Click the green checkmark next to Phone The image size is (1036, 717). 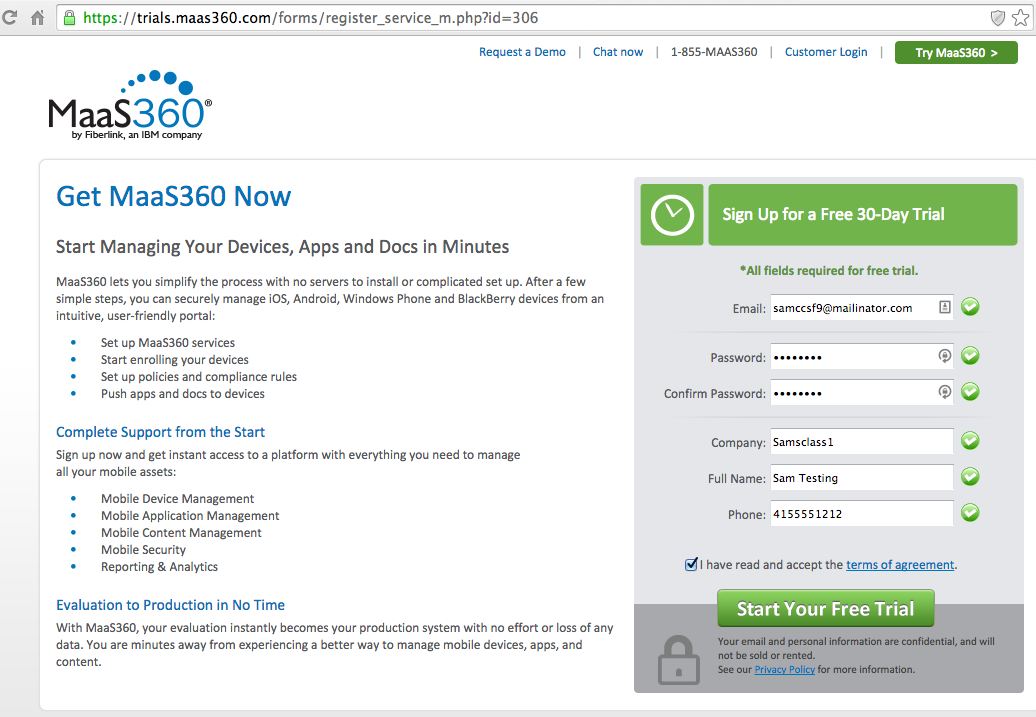tap(970, 513)
